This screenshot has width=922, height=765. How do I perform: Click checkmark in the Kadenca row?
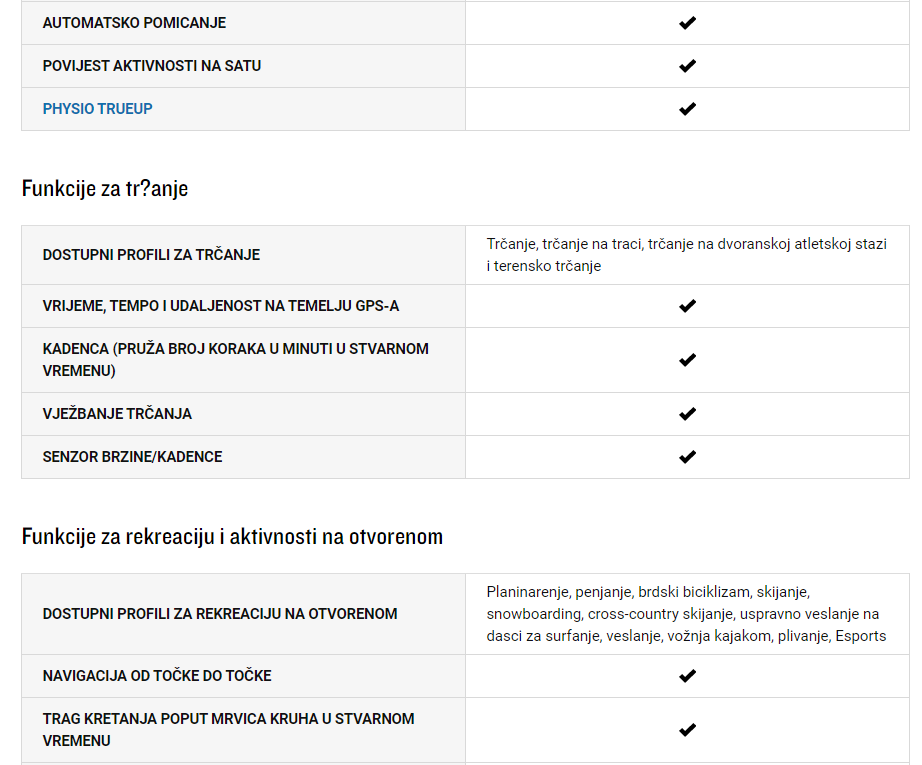(x=687, y=360)
